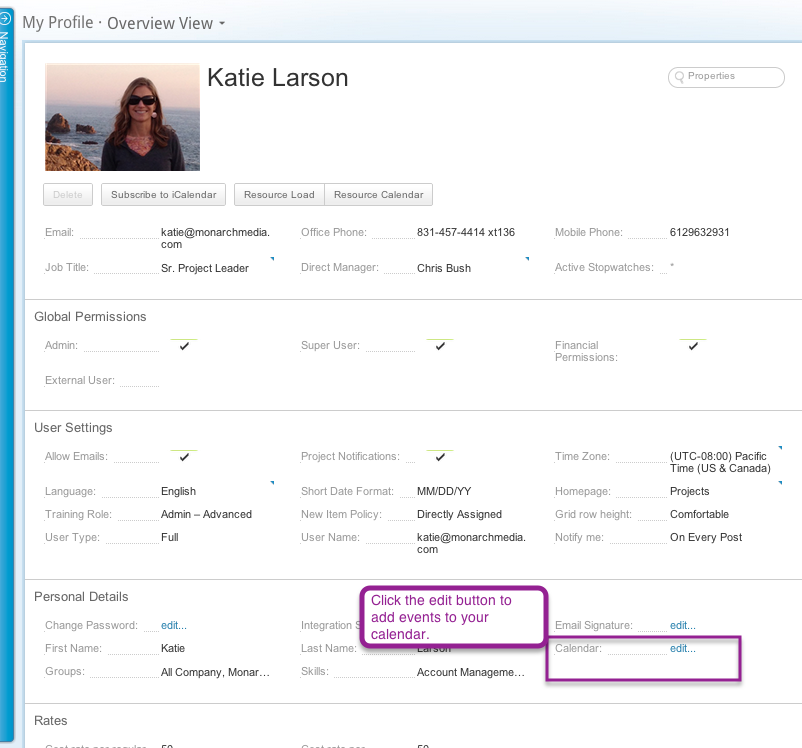Image resolution: width=802 pixels, height=748 pixels.
Task: Open the Homepage dropdown indicator
Action: 780,482
